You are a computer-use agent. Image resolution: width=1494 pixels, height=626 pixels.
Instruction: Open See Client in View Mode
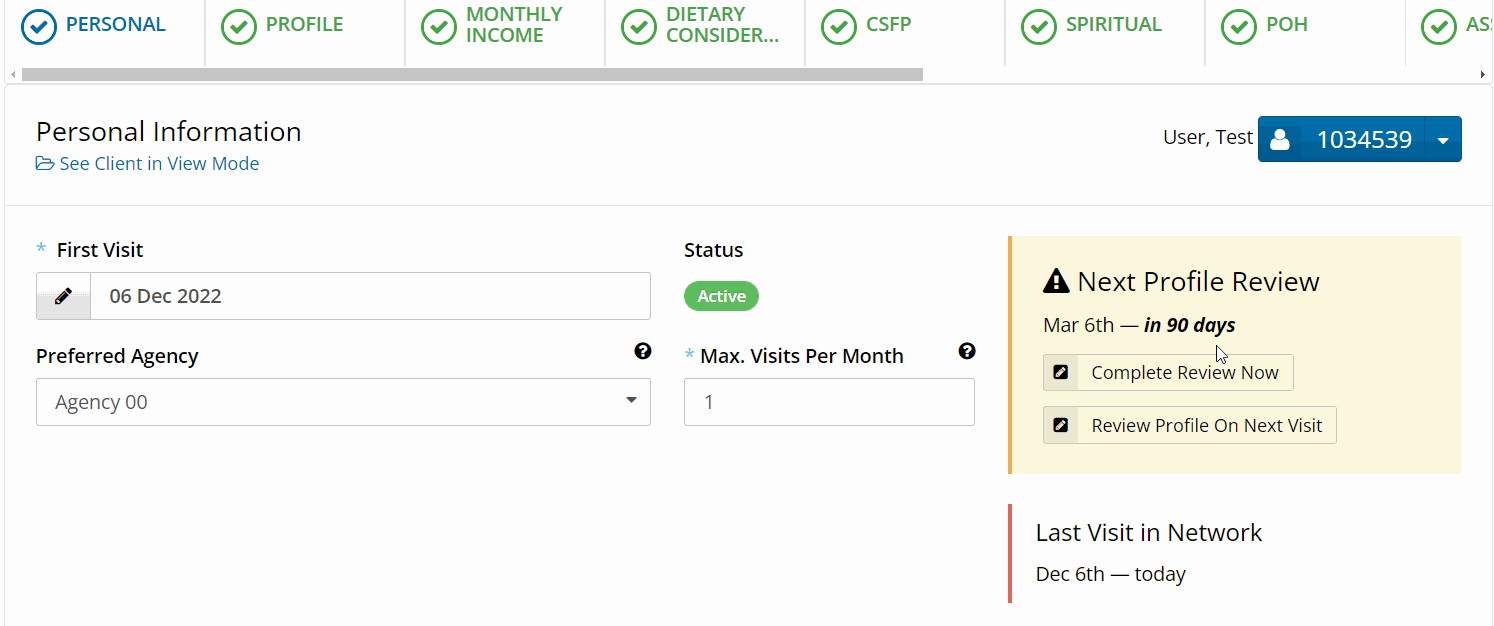click(x=158, y=162)
